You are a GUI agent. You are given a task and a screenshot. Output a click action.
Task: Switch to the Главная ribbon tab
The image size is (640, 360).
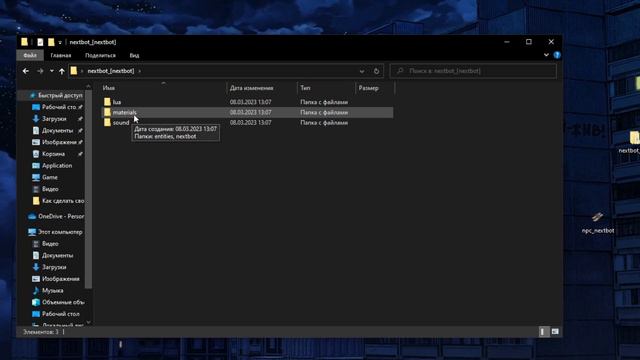tap(61, 55)
